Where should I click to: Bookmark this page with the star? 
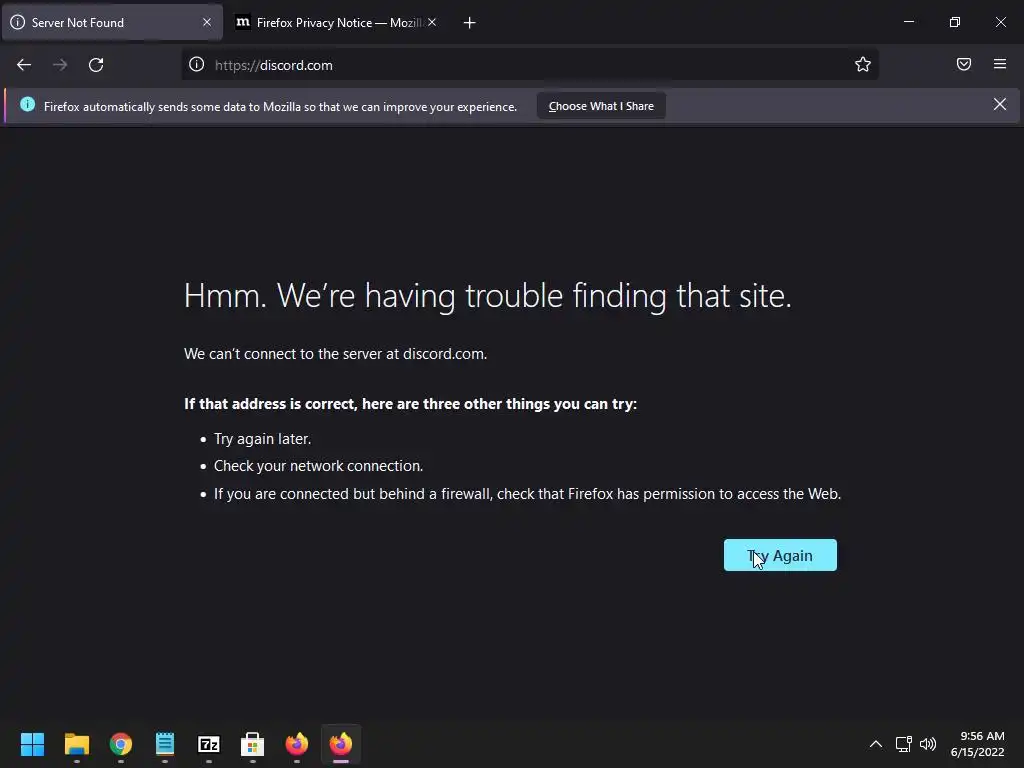click(863, 65)
